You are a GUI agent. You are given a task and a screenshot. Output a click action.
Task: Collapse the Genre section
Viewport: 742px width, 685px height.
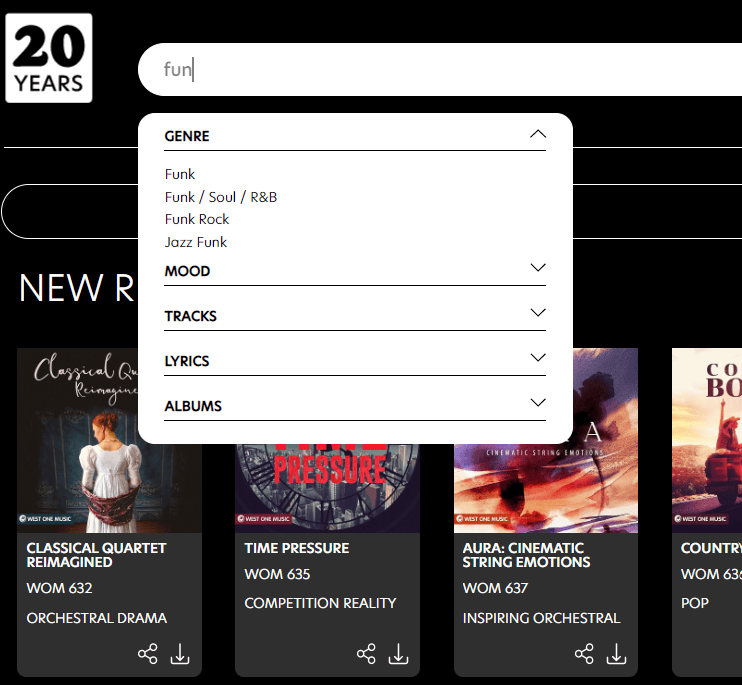click(x=538, y=134)
